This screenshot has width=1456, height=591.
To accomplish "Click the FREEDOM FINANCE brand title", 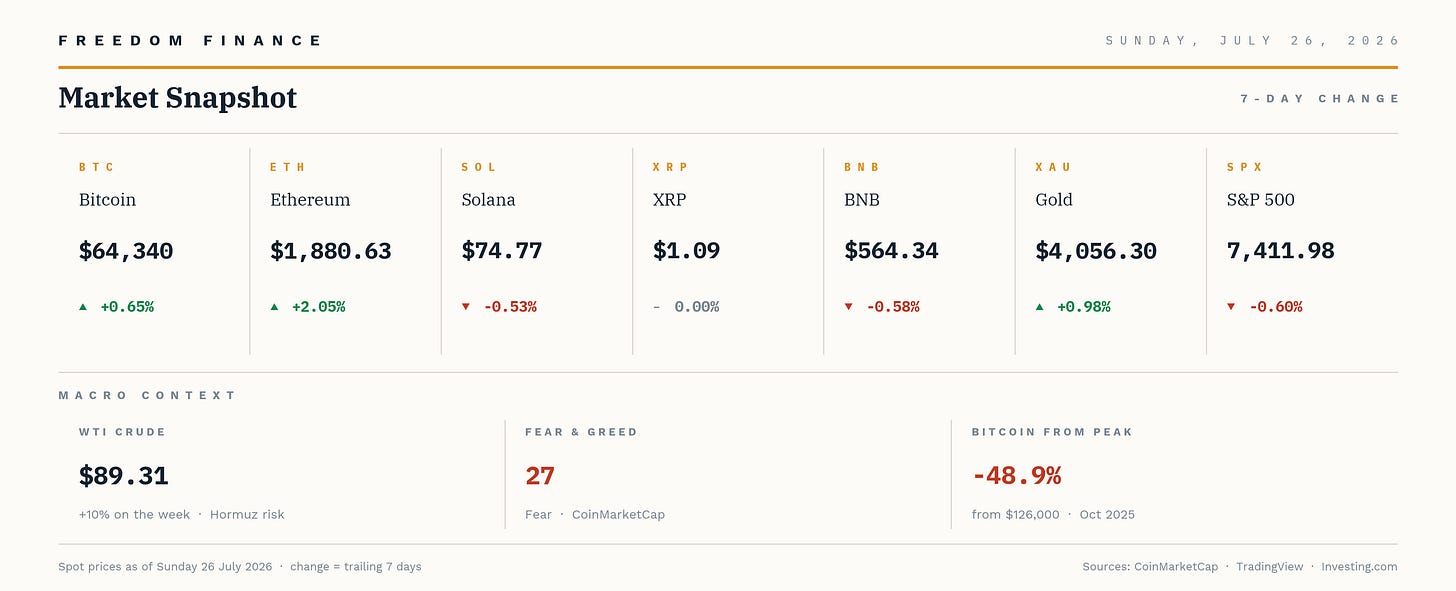I will coord(190,41).
